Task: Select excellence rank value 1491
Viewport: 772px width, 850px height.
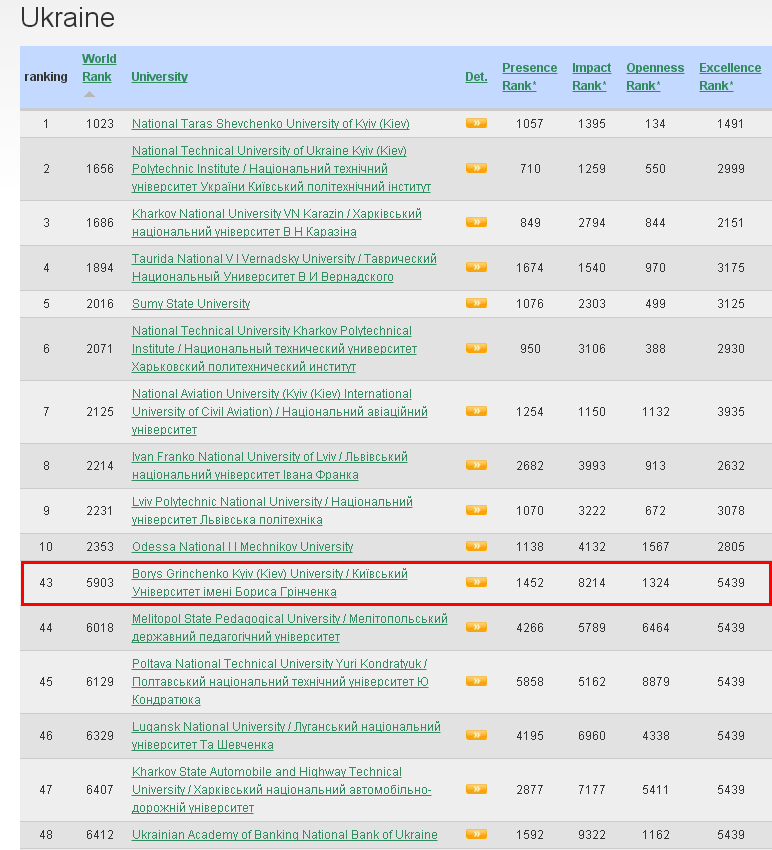Action: 730,124
